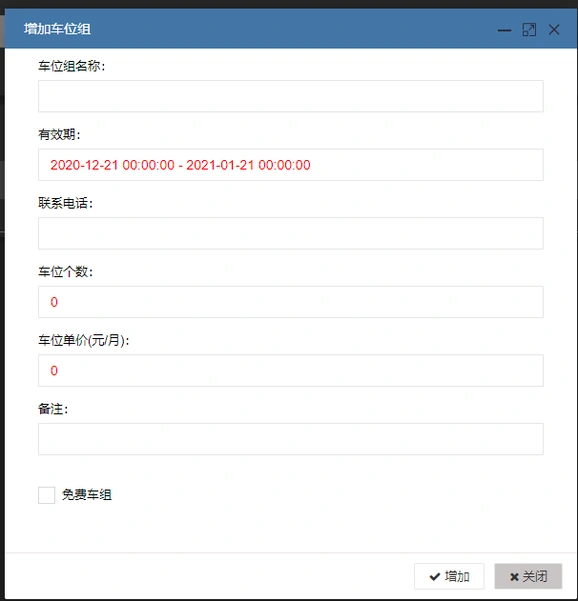Click the 关闭 cancel button
The width and height of the screenshot is (578, 601).
[528, 576]
